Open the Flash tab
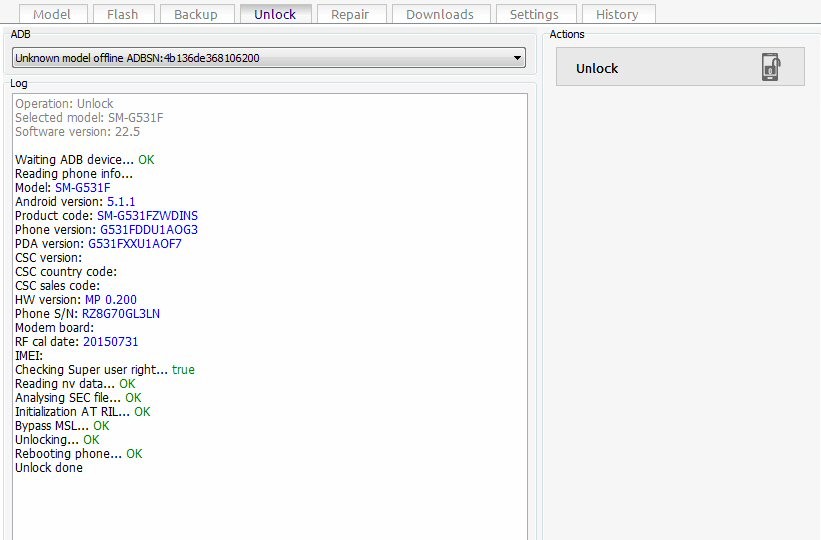Viewport: 821px width, 540px height. [x=123, y=14]
